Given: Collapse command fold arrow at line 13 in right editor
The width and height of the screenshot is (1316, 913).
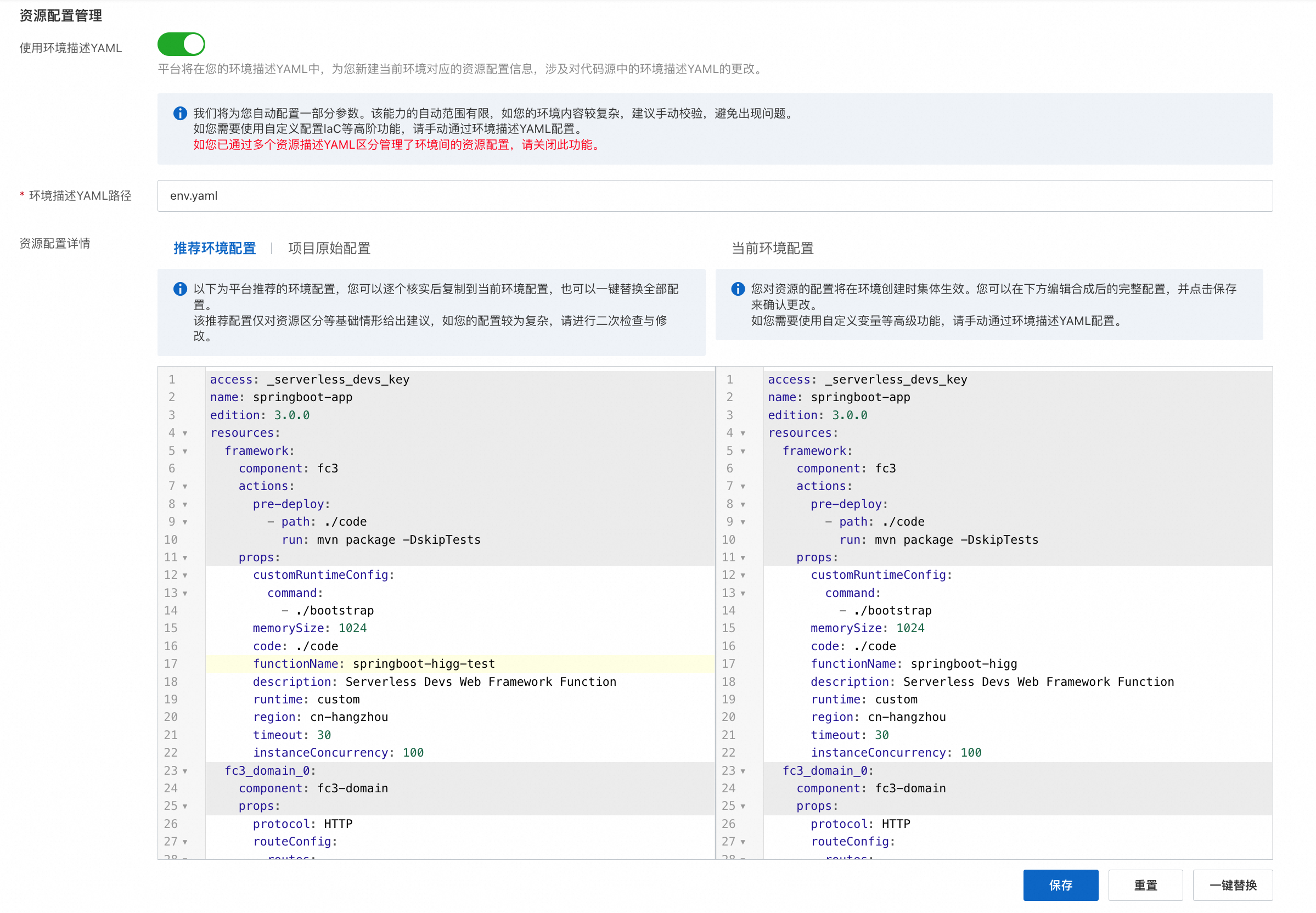Looking at the screenshot, I should point(743,594).
